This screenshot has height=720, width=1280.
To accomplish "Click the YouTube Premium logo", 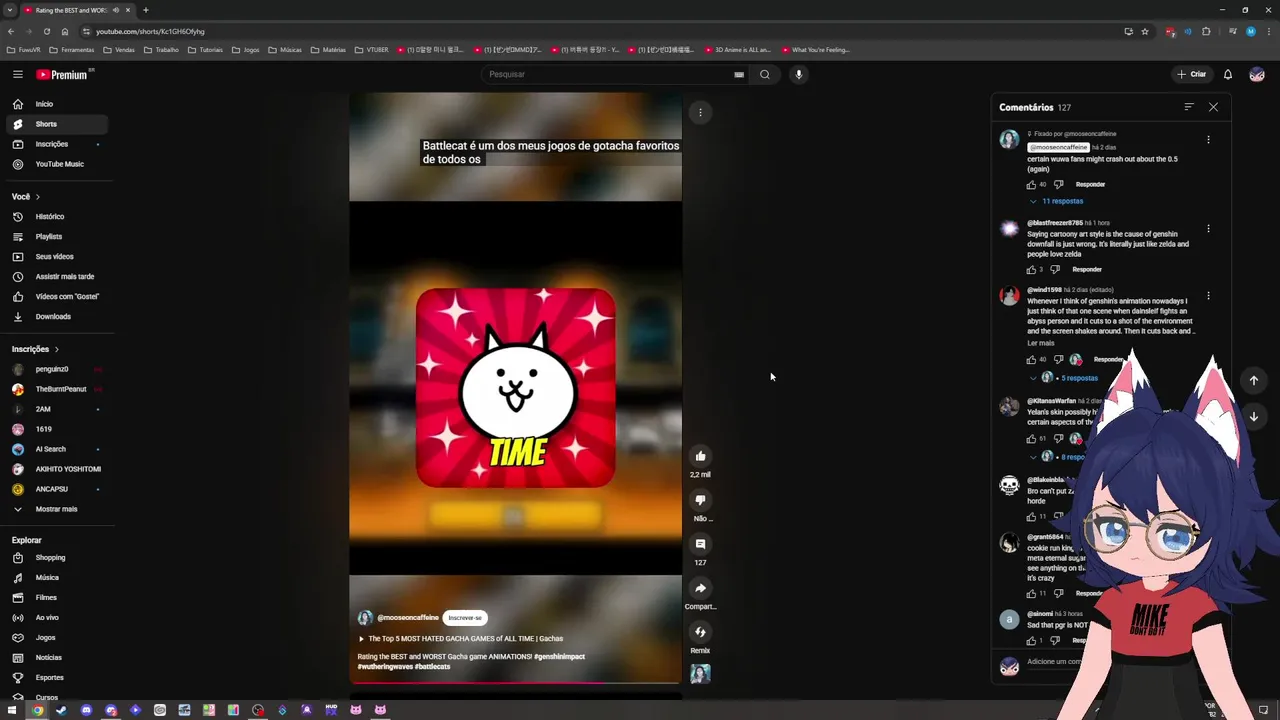I will click(62, 74).
